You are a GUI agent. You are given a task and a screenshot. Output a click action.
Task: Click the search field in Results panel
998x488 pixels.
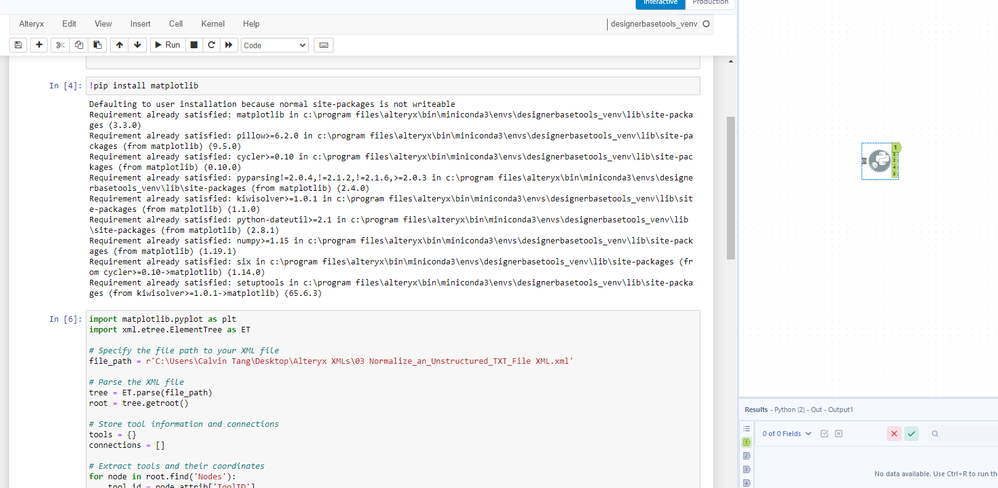click(962, 434)
